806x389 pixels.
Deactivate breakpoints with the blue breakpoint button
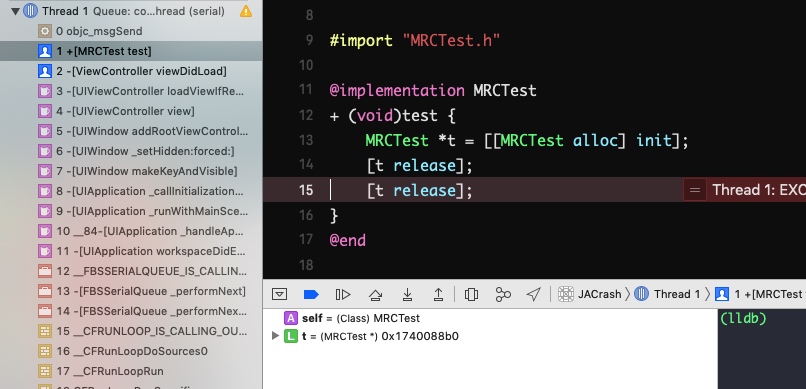311,294
